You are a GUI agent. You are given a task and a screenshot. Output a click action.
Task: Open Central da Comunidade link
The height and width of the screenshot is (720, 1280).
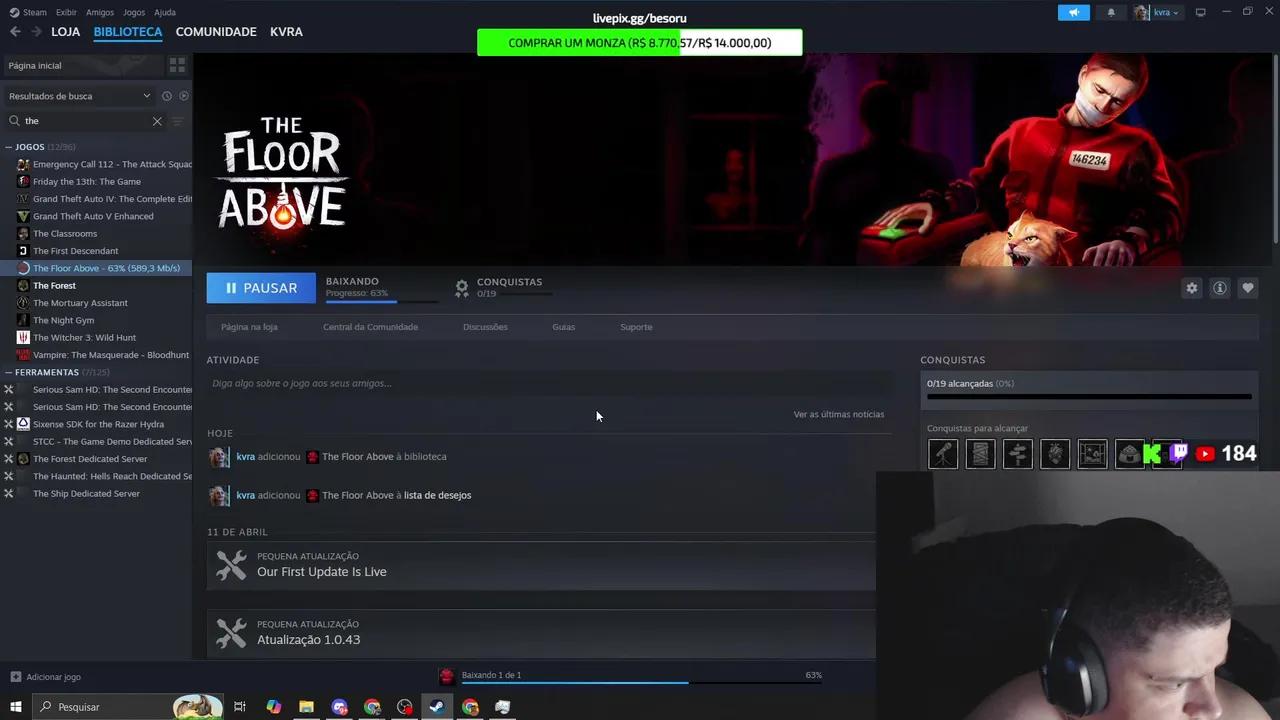tap(370, 327)
